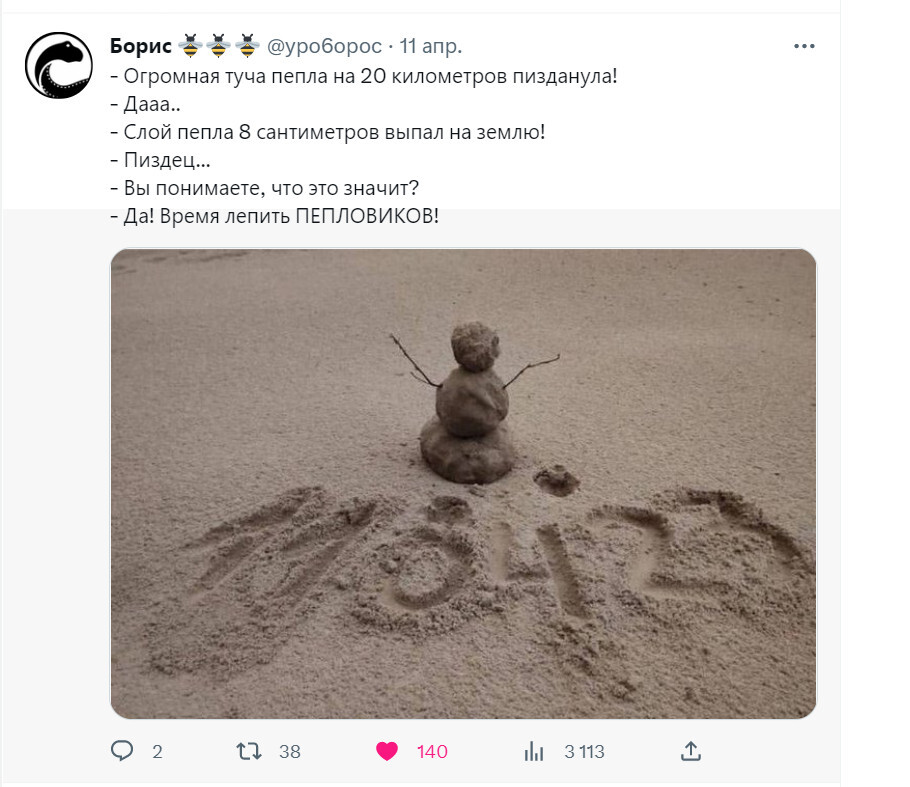Viewport: 910px width, 787px height.
Task: Open the three-dot more options menu
Action: tap(804, 46)
